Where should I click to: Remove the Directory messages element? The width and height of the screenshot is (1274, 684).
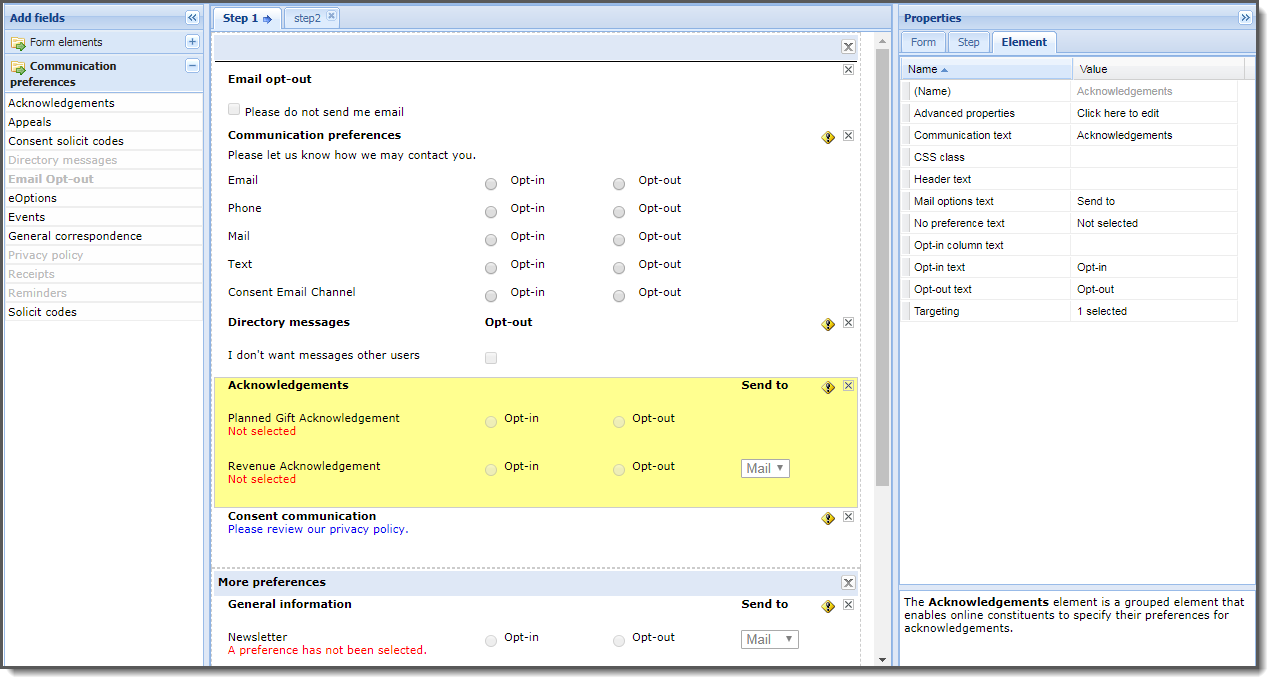(848, 323)
